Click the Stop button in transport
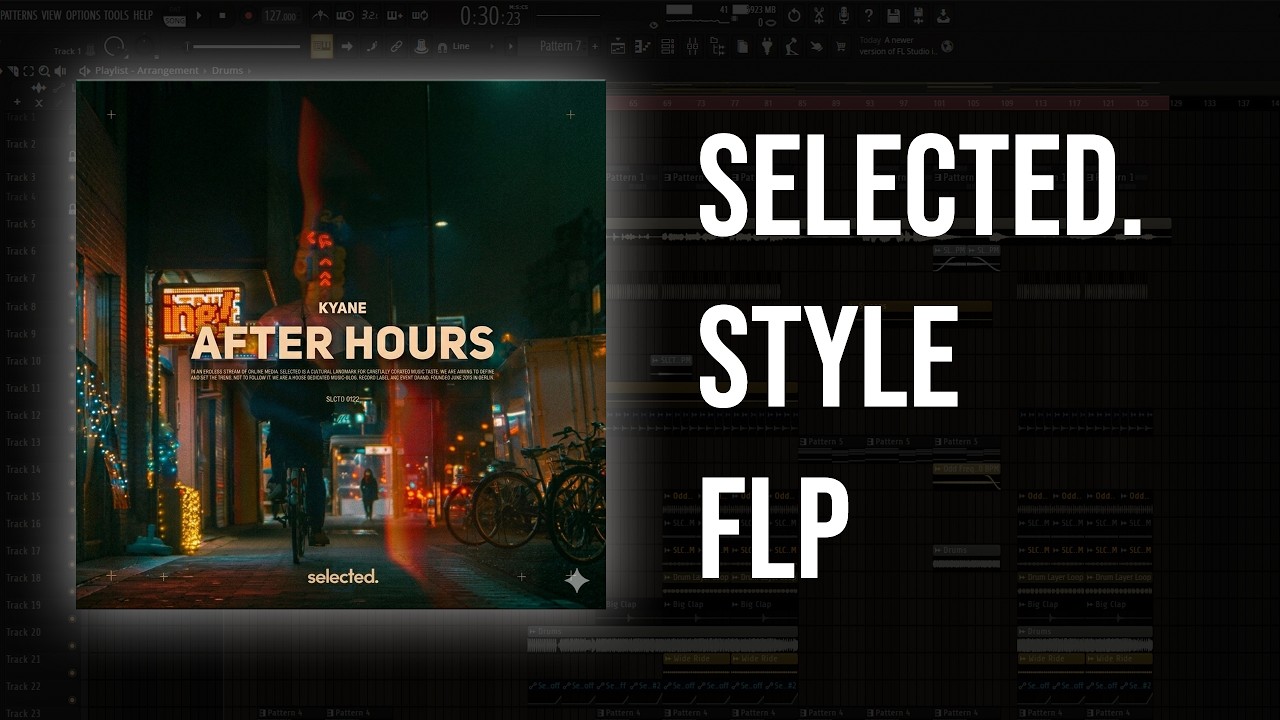 point(223,16)
